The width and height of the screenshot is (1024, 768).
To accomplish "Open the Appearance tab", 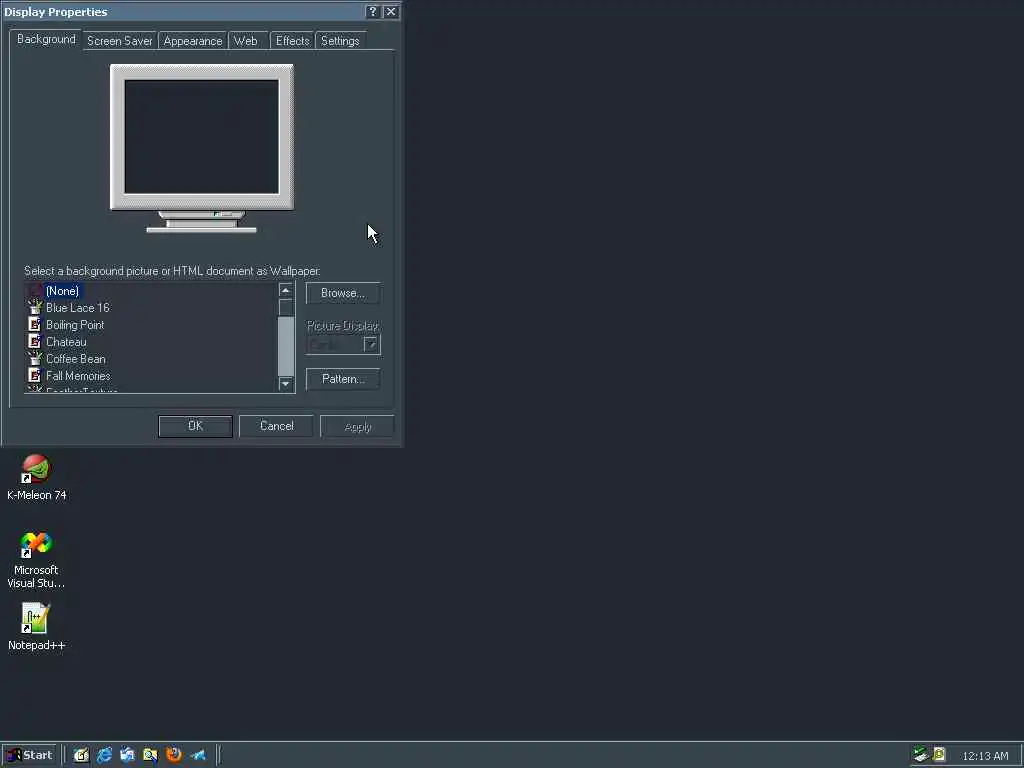I will (x=193, y=40).
